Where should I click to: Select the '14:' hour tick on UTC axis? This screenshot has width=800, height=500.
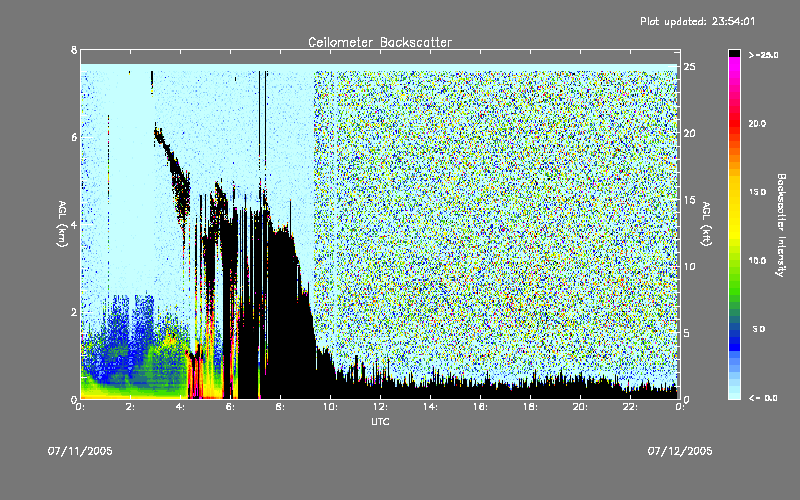coord(430,407)
